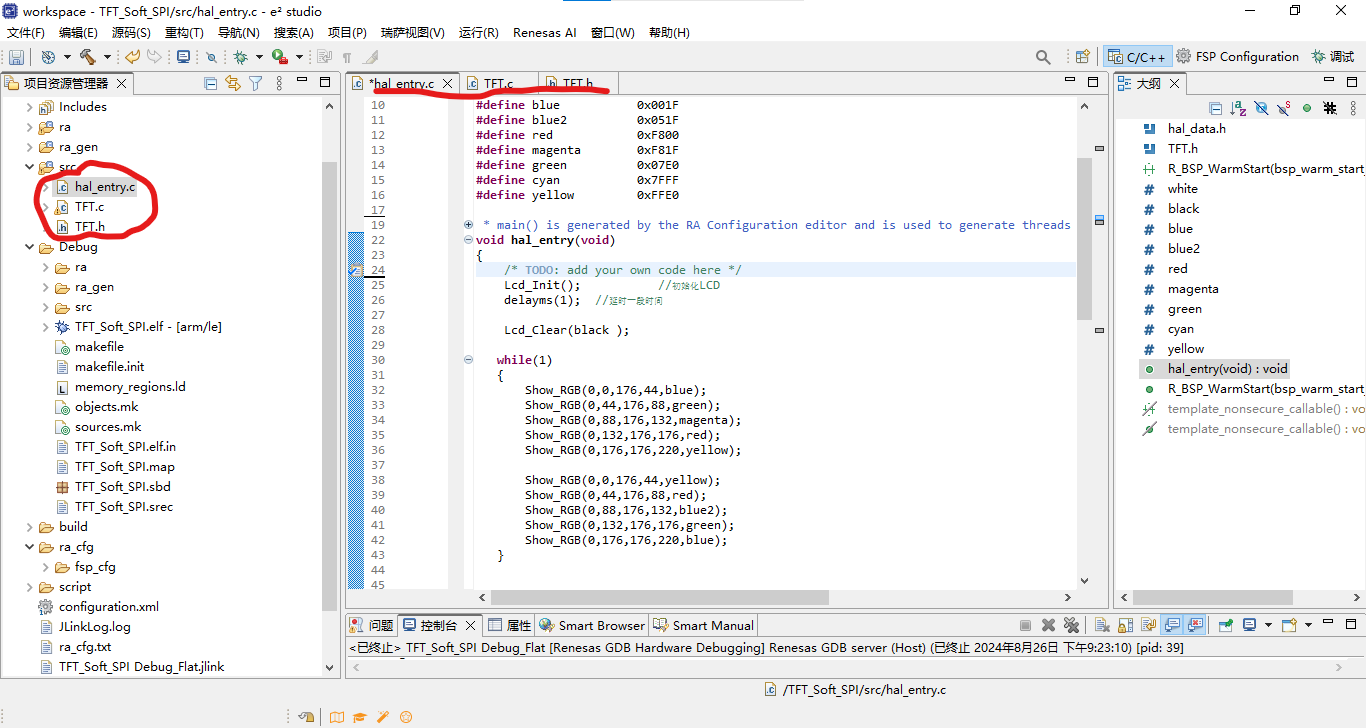Screen dimensions: 1366x728
Task: Toggle Link with Editor in Project Explorer
Action: (233, 83)
